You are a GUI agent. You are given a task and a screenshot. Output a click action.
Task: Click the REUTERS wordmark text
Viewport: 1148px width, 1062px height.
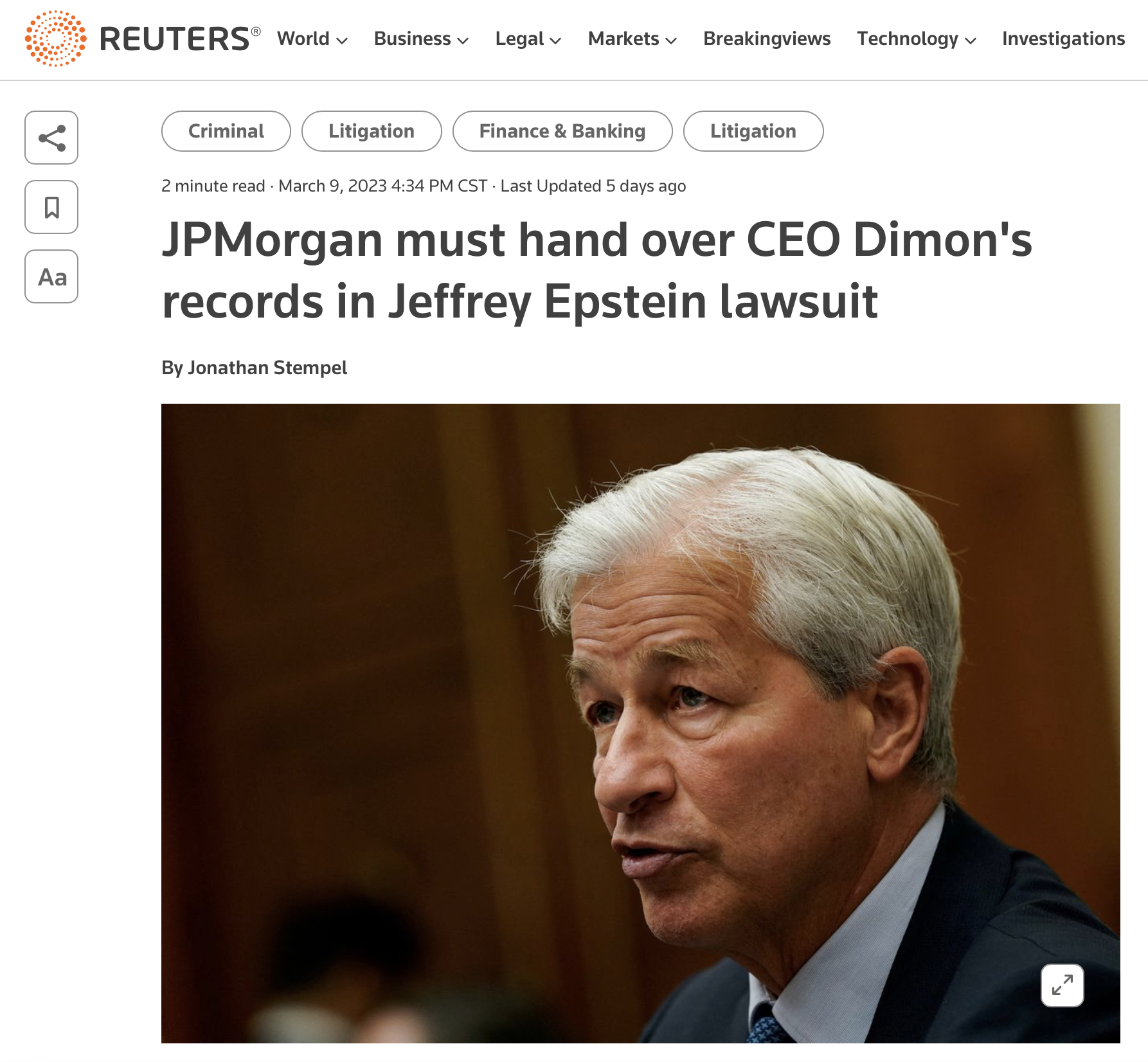(x=175, y=39)
